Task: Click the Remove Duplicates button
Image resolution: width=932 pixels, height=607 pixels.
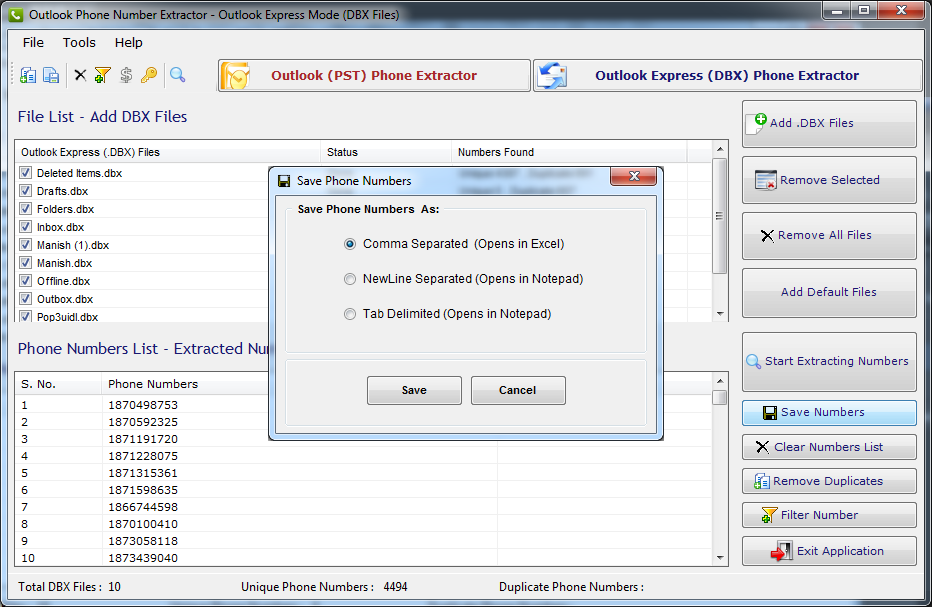Action: click(829, 481)
